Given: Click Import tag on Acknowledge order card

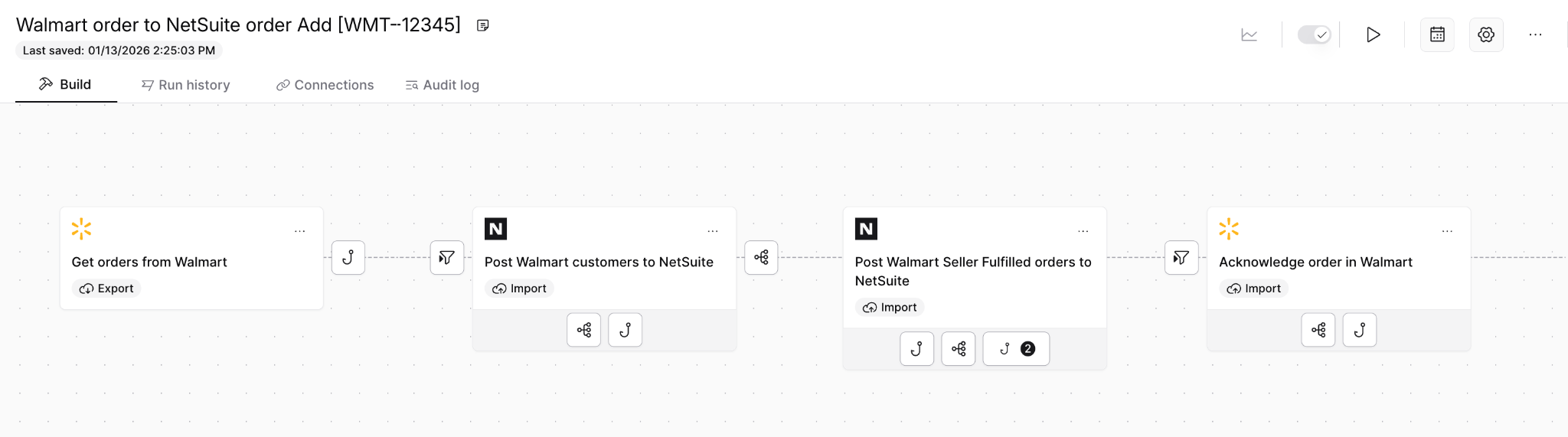Looking at the screenshot, I should pyautogui.click(x=1253, y=289).
